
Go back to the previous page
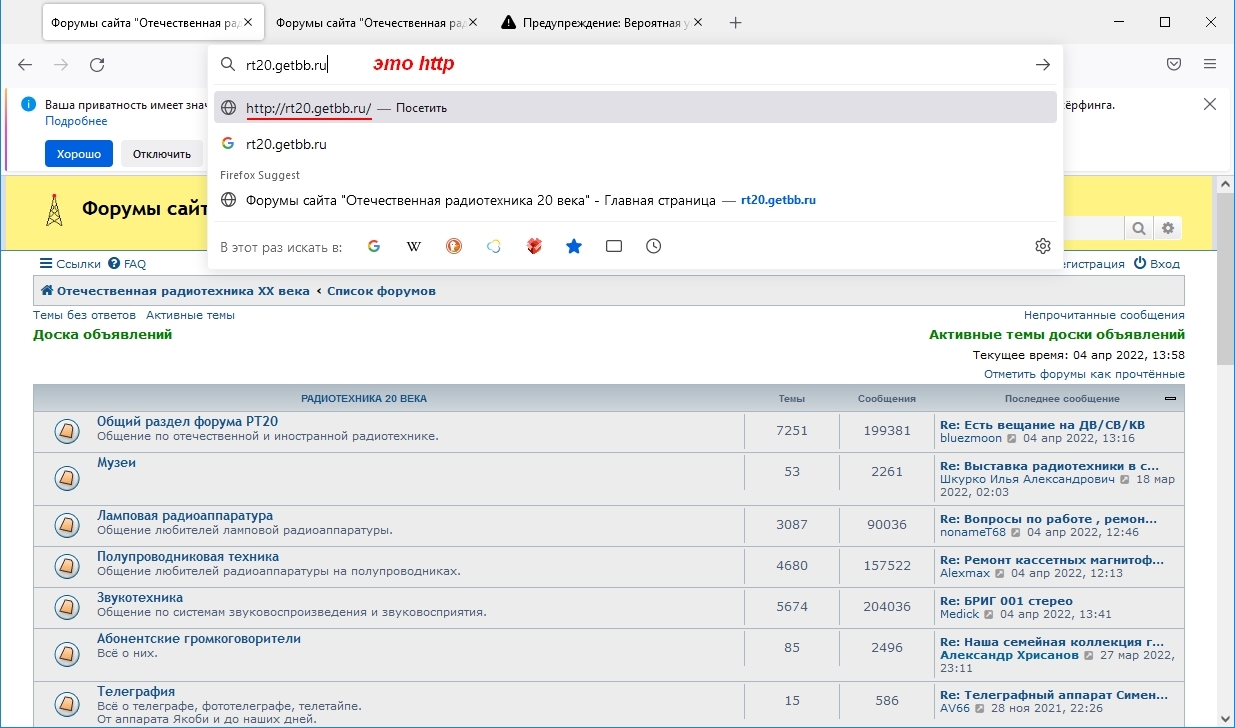click(x=26, y=65)
